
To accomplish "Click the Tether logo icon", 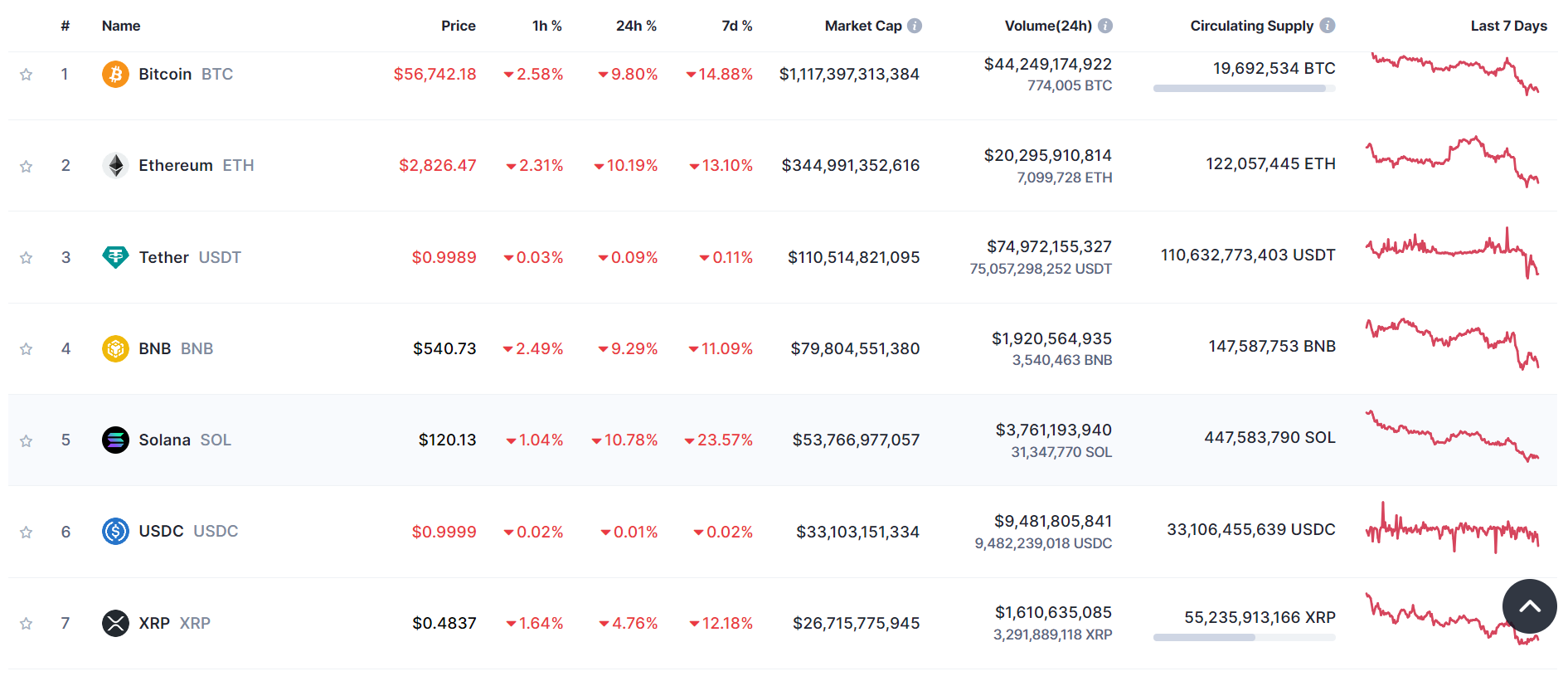I will point(115,257).
